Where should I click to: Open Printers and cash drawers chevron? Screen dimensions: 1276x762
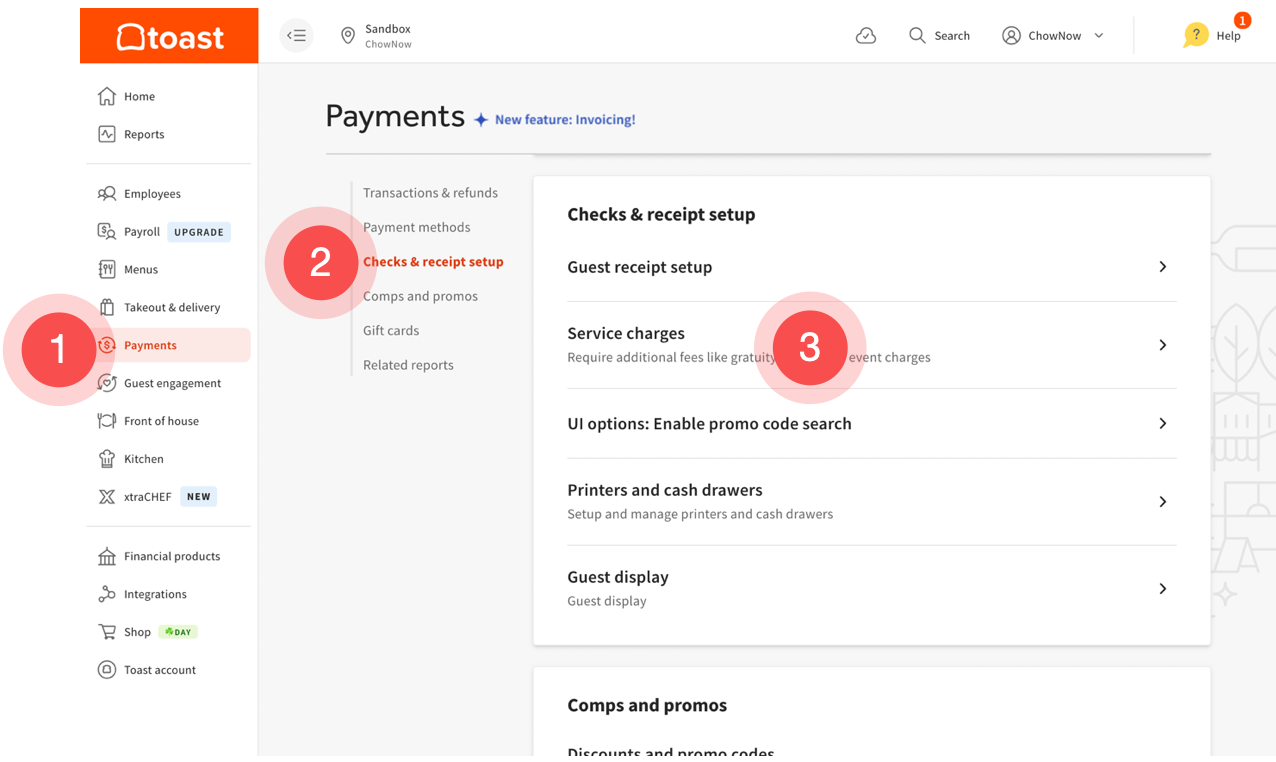tap(1162, 502)
